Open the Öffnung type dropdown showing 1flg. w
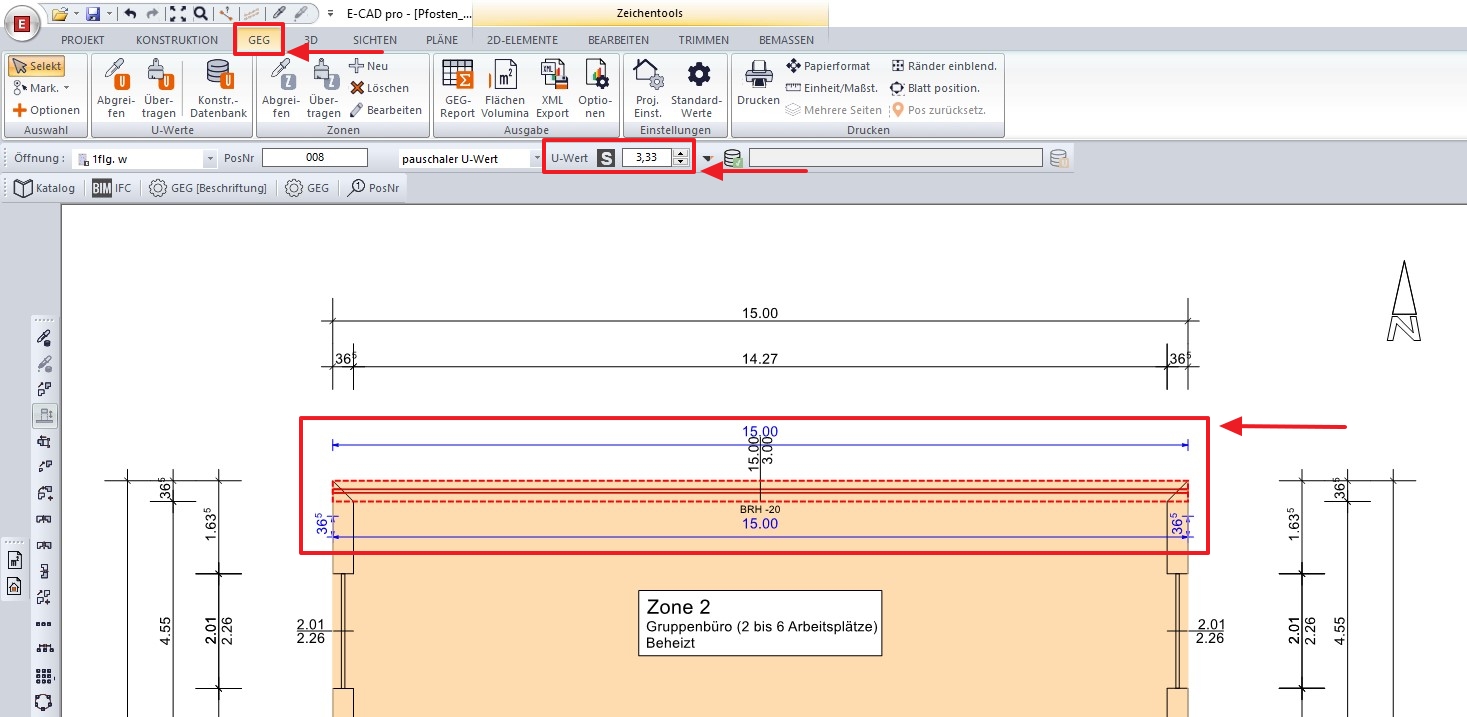1467x717 pixels. point(208,157)
